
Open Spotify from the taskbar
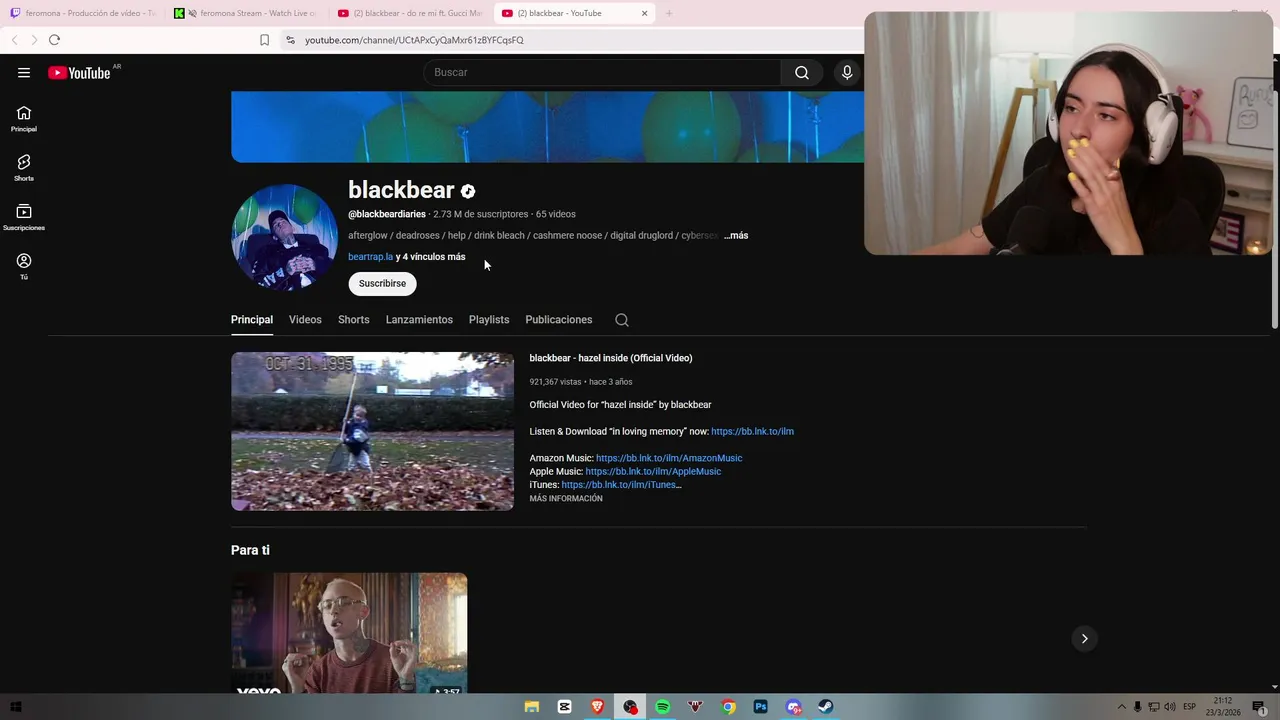[x=663, y=707]
